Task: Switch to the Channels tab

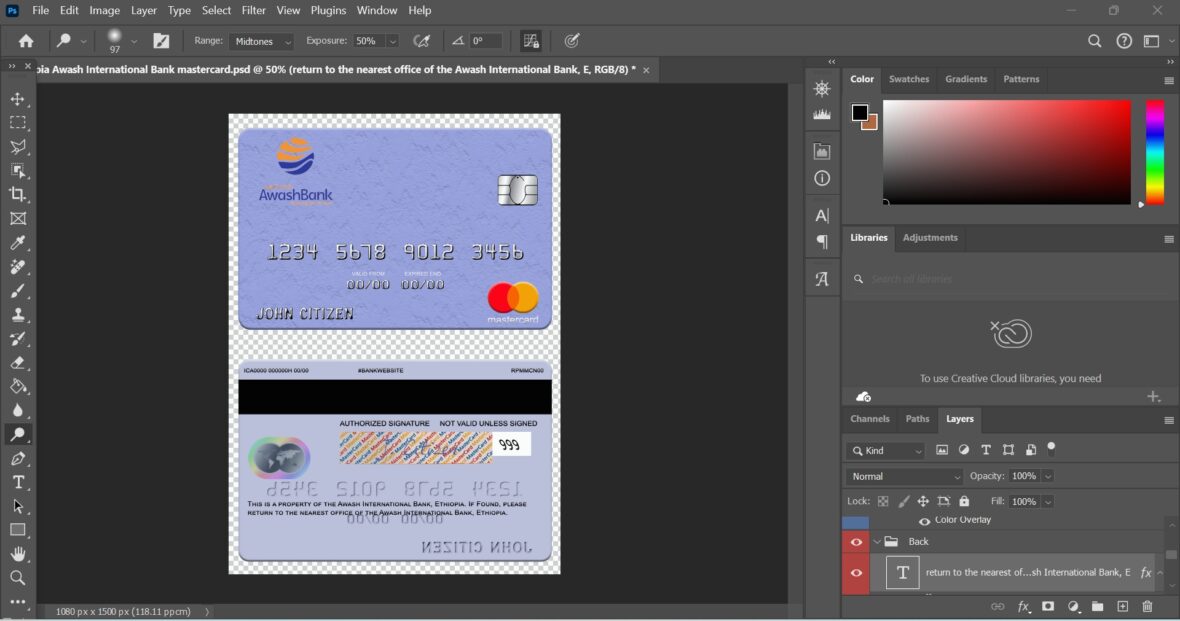Action: 870,419
